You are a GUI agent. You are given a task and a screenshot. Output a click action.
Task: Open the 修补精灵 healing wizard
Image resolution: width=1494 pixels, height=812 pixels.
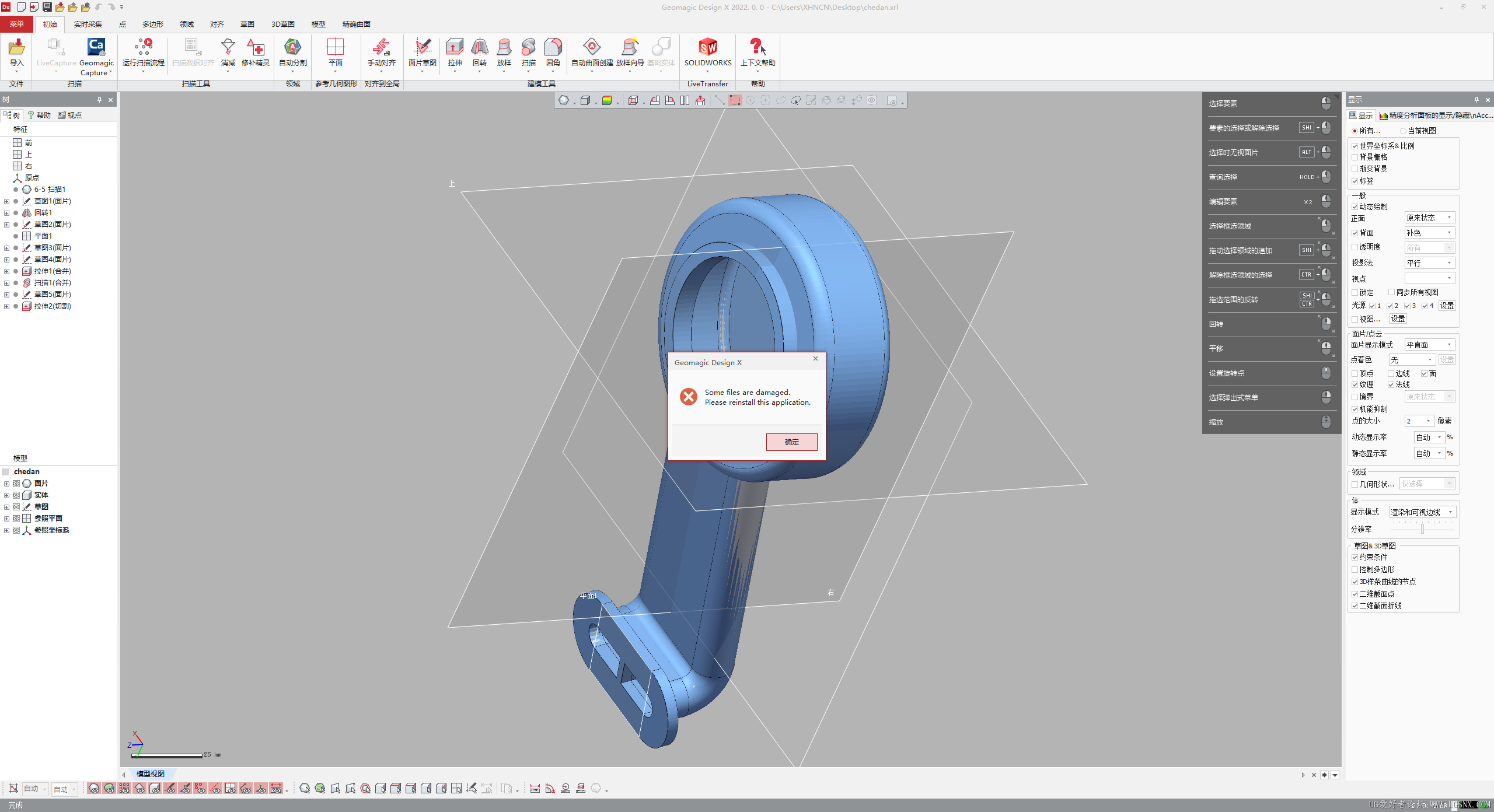click(255, 48)
